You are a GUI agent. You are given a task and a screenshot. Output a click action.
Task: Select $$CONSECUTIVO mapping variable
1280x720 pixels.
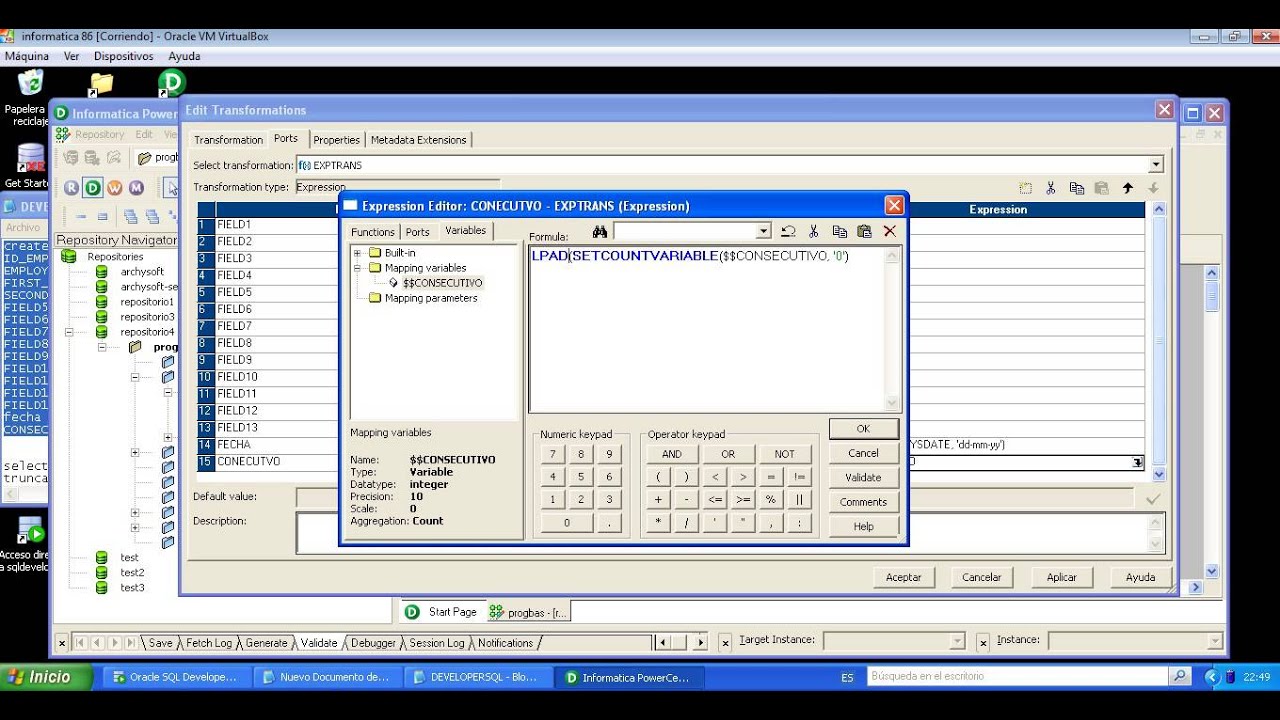442,283
